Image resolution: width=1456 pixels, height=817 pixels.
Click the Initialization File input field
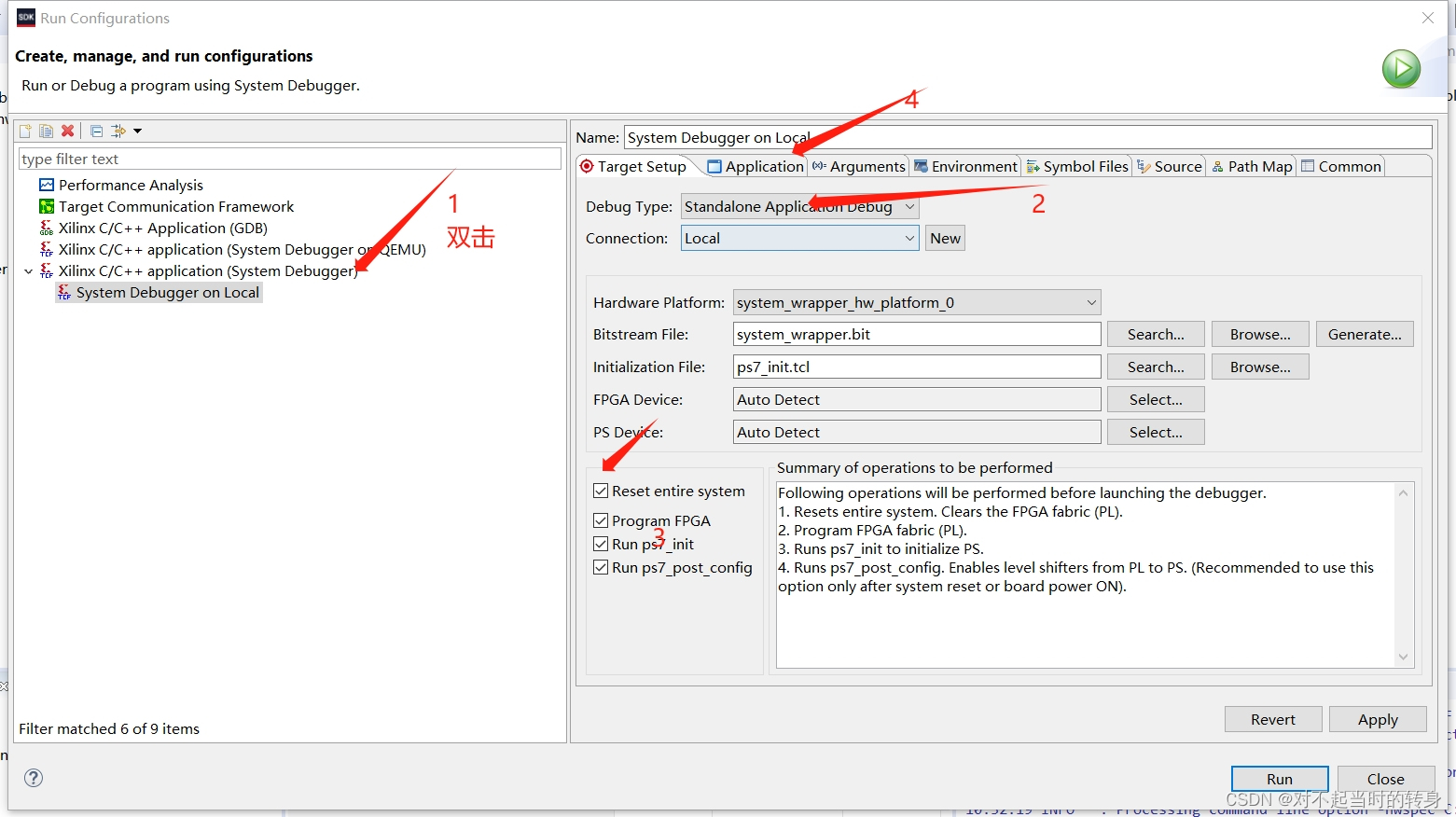click(x=917, y=367)
